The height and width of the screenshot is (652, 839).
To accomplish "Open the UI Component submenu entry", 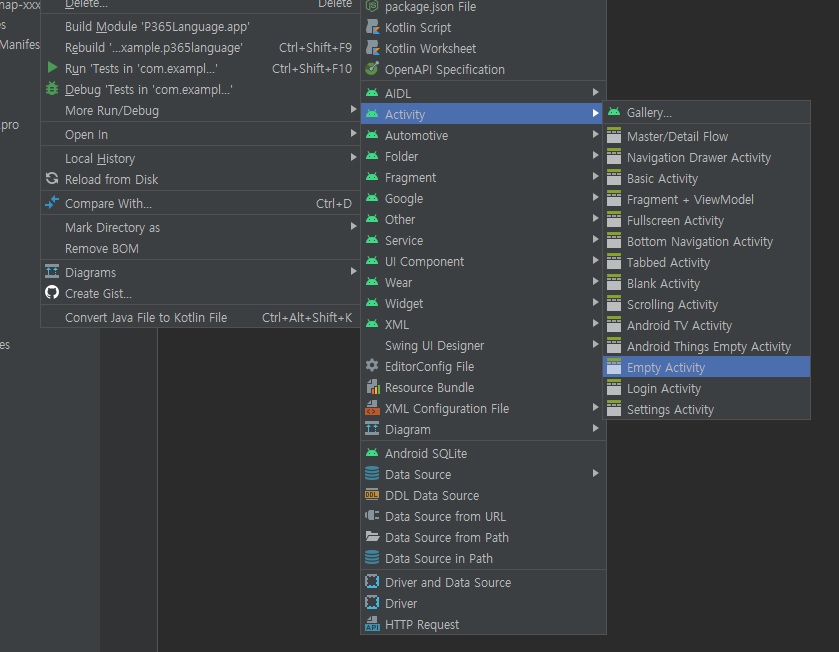I will (x=483, y=261).
